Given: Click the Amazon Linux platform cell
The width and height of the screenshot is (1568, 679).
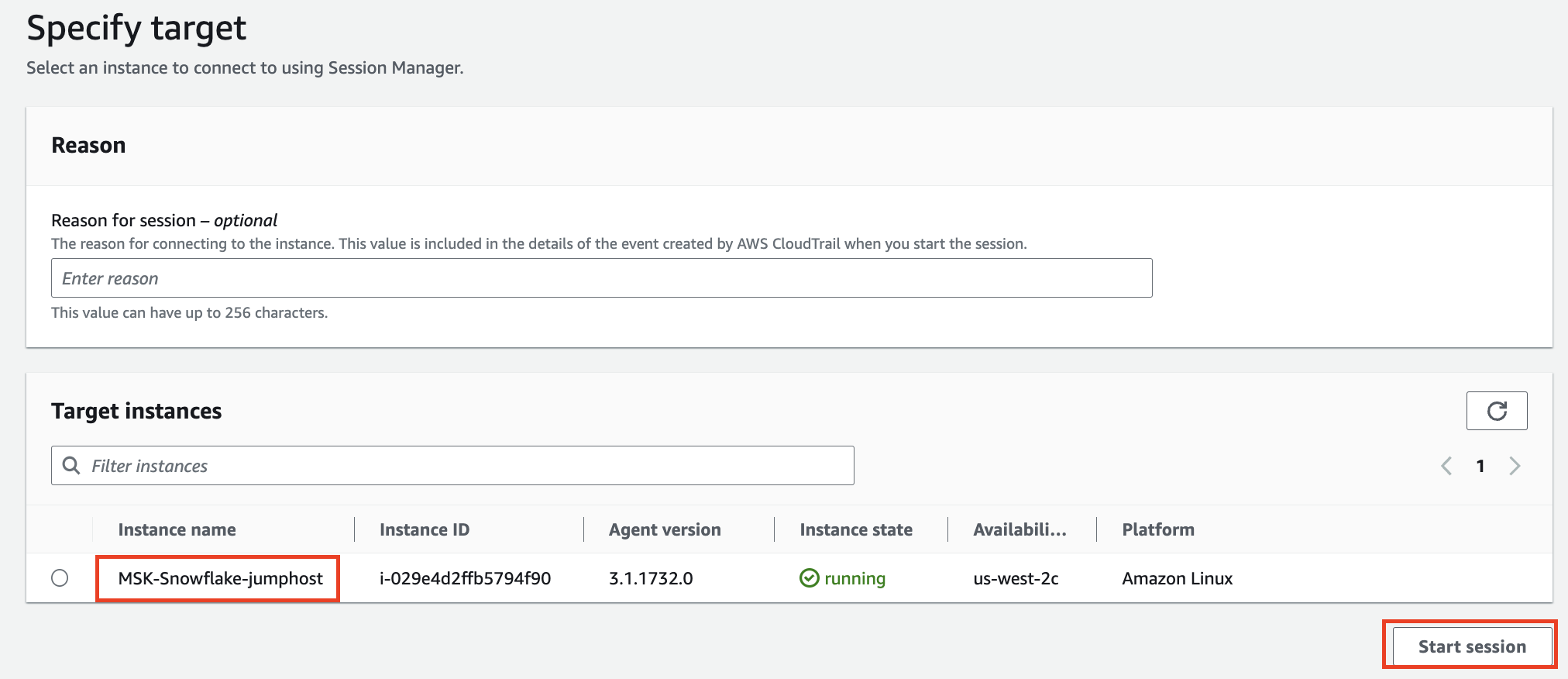Looking at the screenshot, I should coord(1177,578).
